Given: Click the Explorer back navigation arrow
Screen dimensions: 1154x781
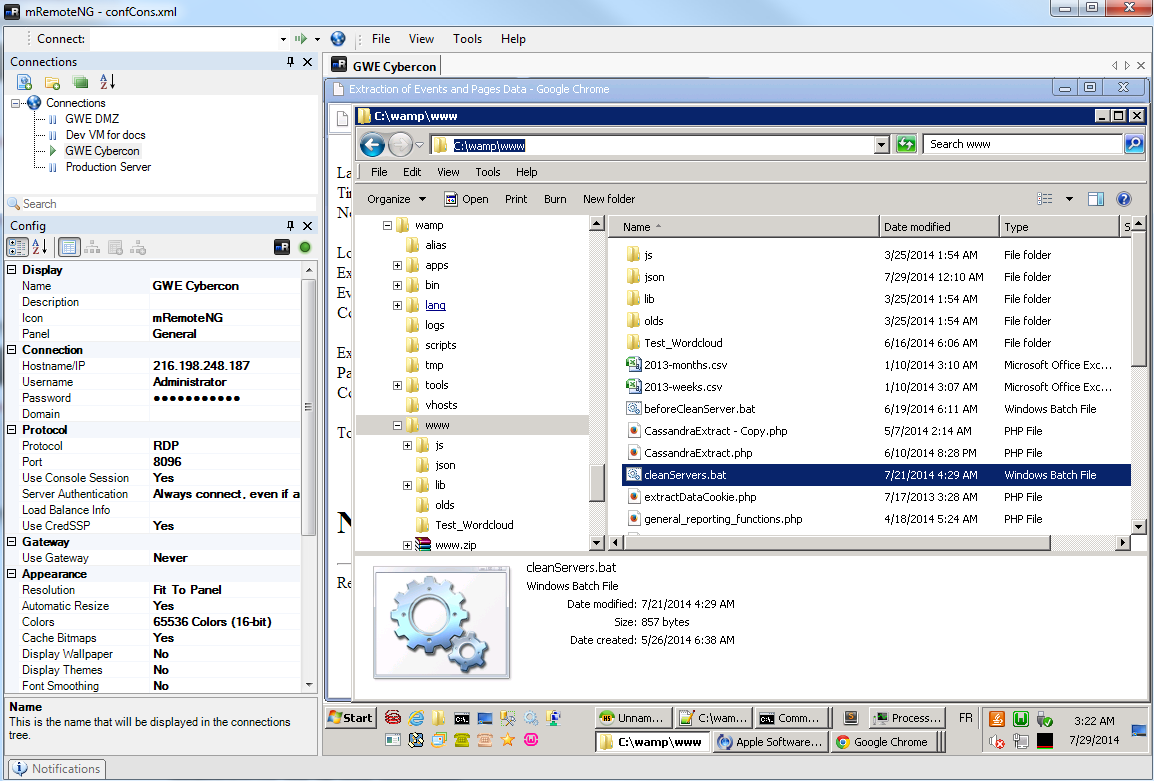Looking at the screenshot, I should tap(372, 145).
